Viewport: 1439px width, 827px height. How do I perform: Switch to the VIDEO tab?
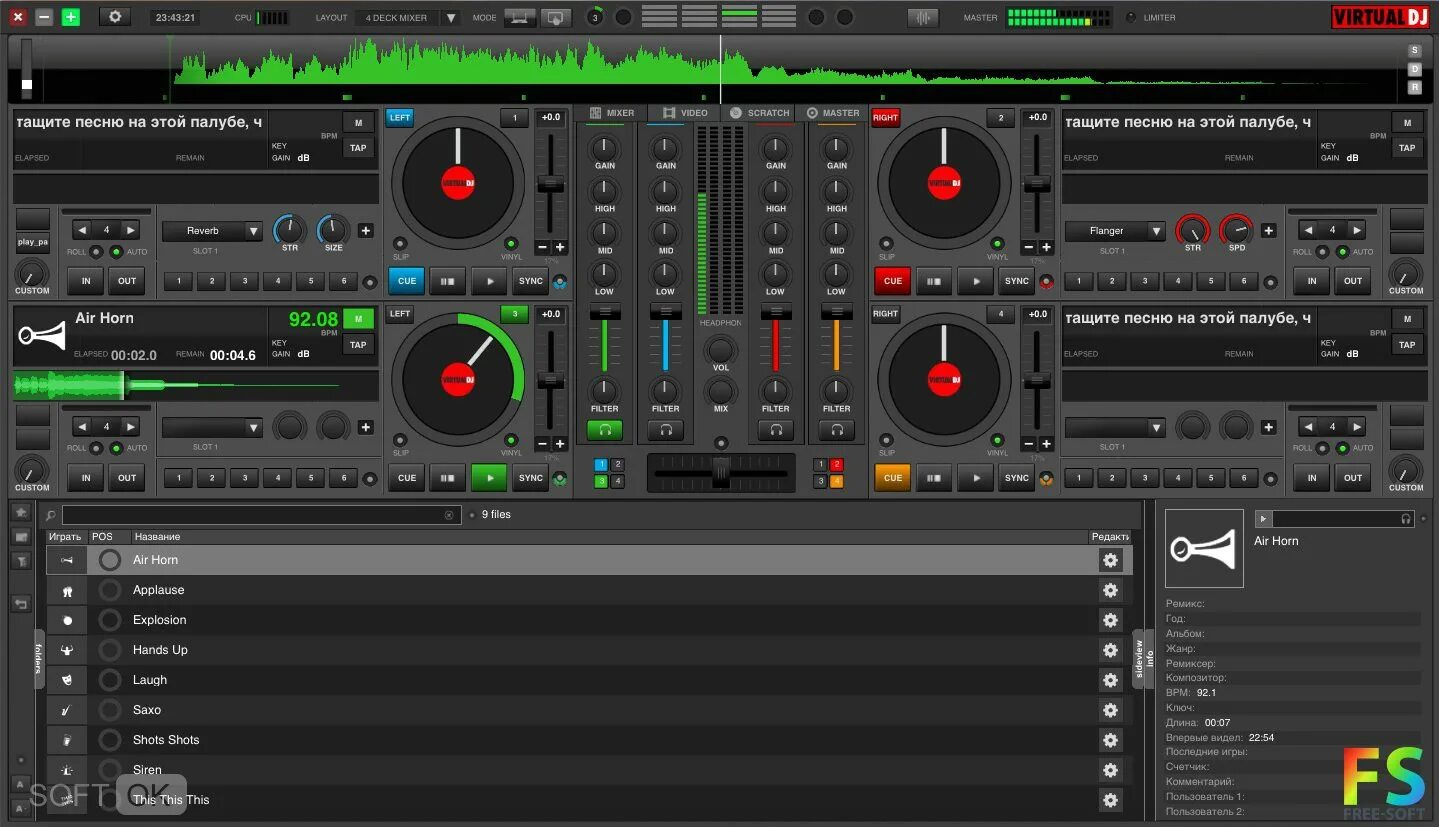[684, 113]
